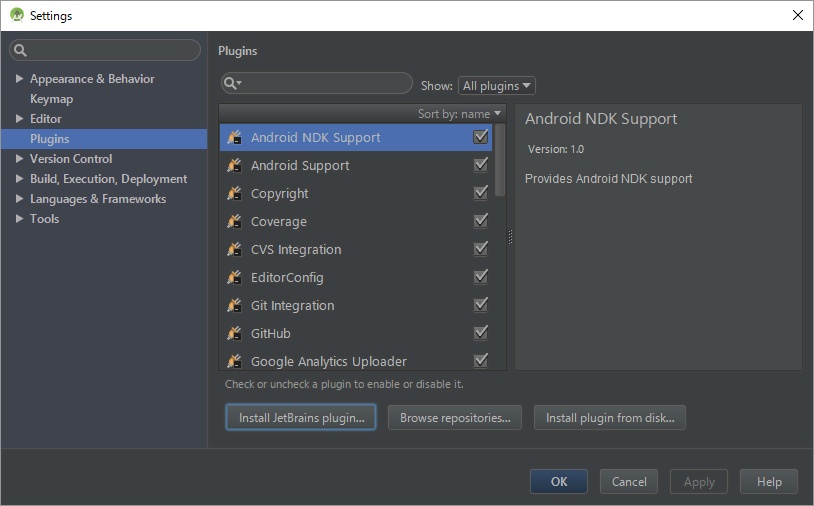The image size is (814, 506).
Task: Select Plugins in the settings sidebar
Action: click(x=104, y=139)
